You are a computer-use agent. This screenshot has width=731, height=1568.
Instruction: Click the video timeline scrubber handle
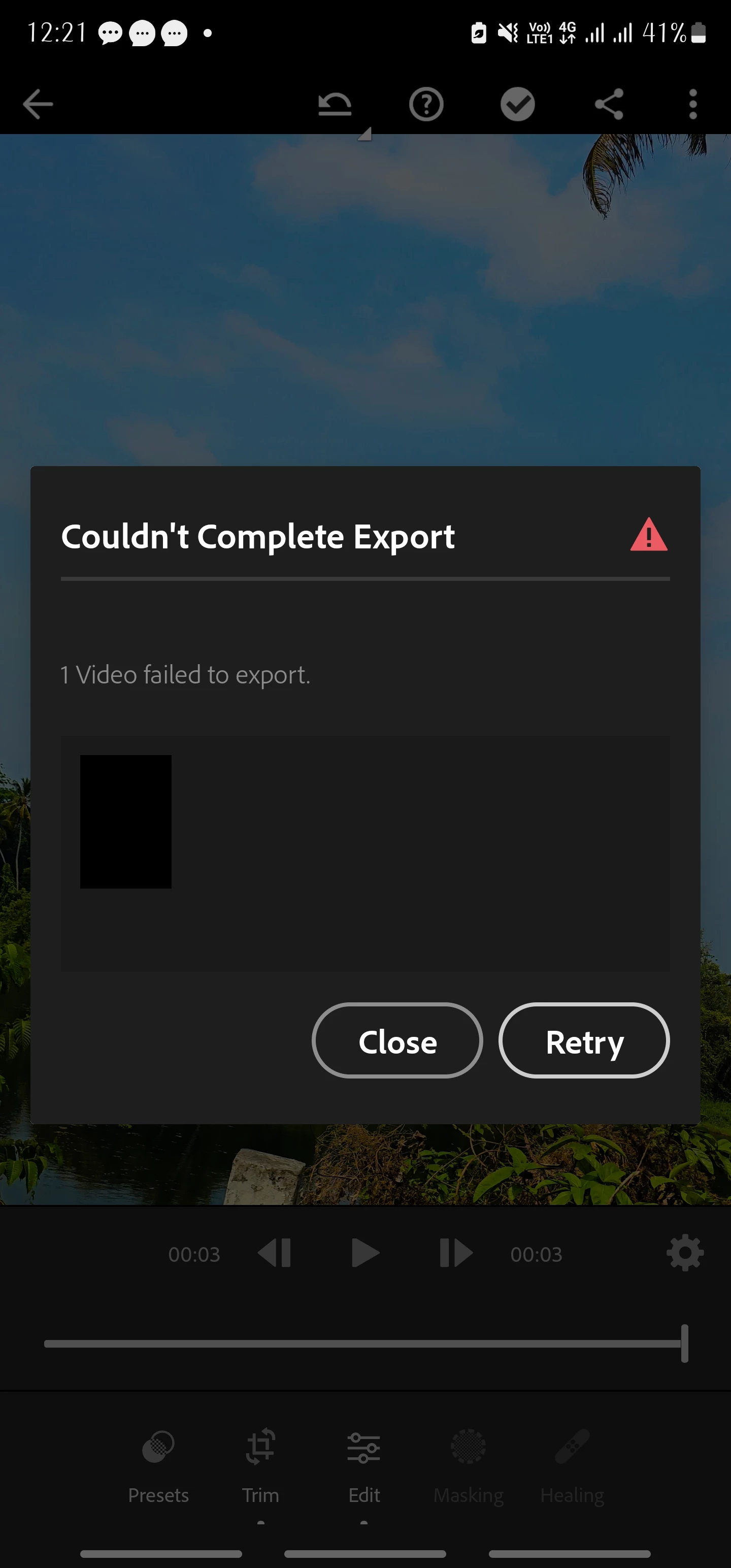pyautogui.click(x=685, y=1344)
